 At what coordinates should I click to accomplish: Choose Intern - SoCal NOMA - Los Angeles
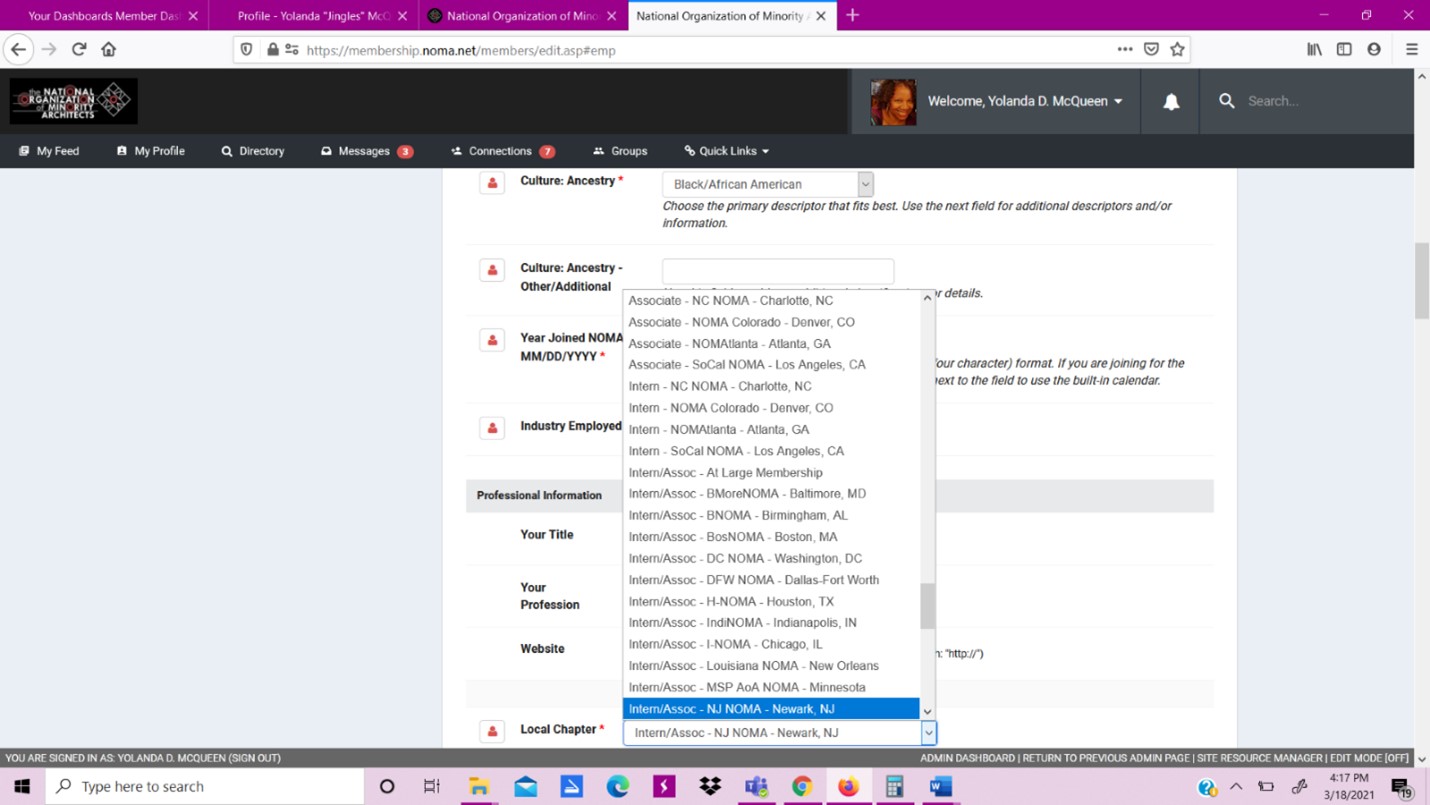[x=771, y=451]
